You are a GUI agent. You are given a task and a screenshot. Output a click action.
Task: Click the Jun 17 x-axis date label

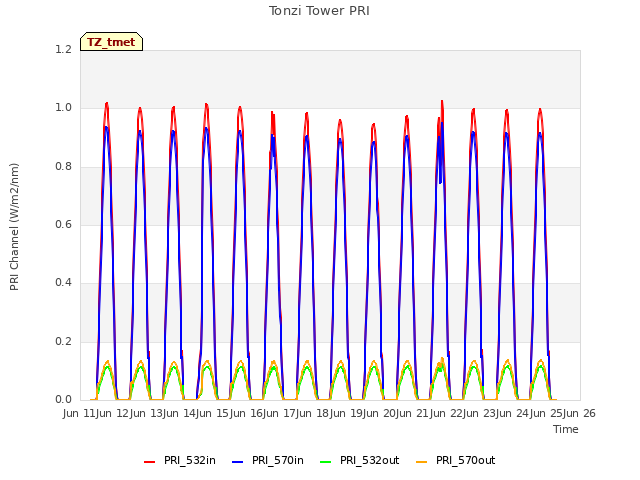coord(280,413)
